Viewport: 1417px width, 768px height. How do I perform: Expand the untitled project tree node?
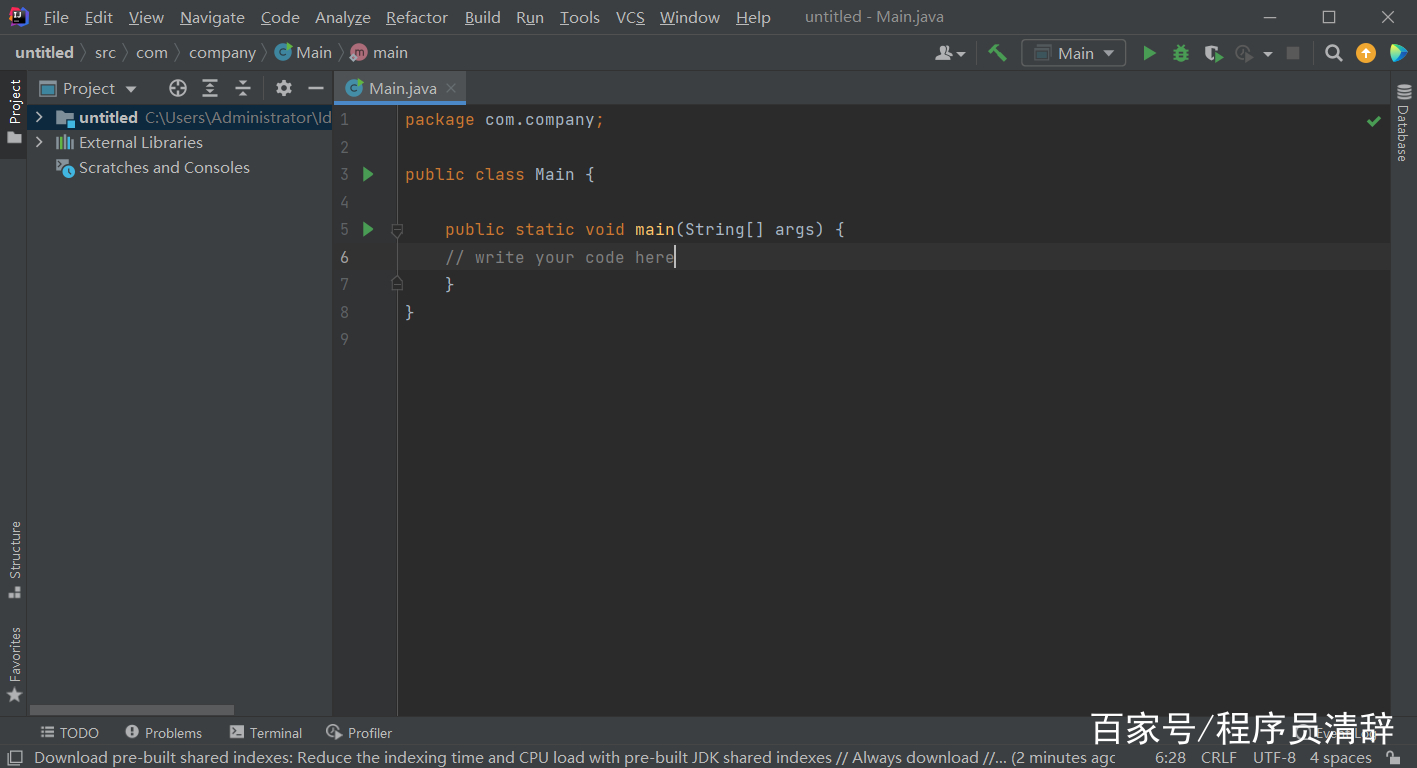[x=39, y=117]
